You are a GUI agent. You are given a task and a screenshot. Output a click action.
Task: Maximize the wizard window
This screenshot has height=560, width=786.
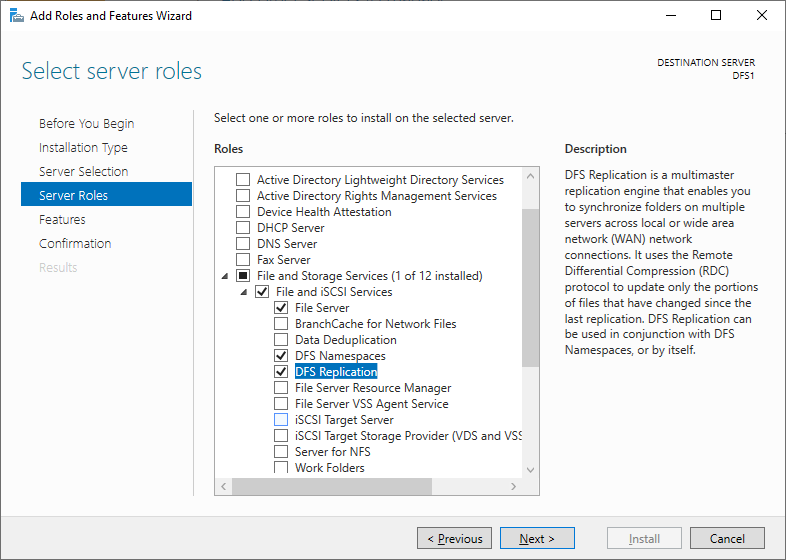tap(716, 16)
